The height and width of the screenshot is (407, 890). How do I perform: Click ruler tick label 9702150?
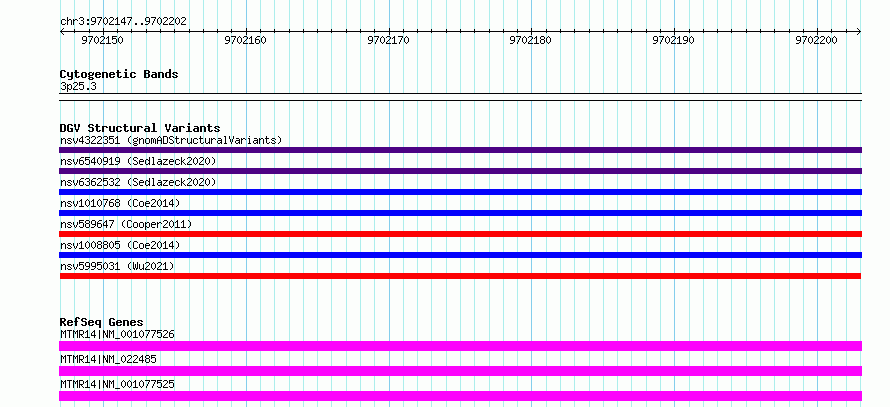[102, 40]
